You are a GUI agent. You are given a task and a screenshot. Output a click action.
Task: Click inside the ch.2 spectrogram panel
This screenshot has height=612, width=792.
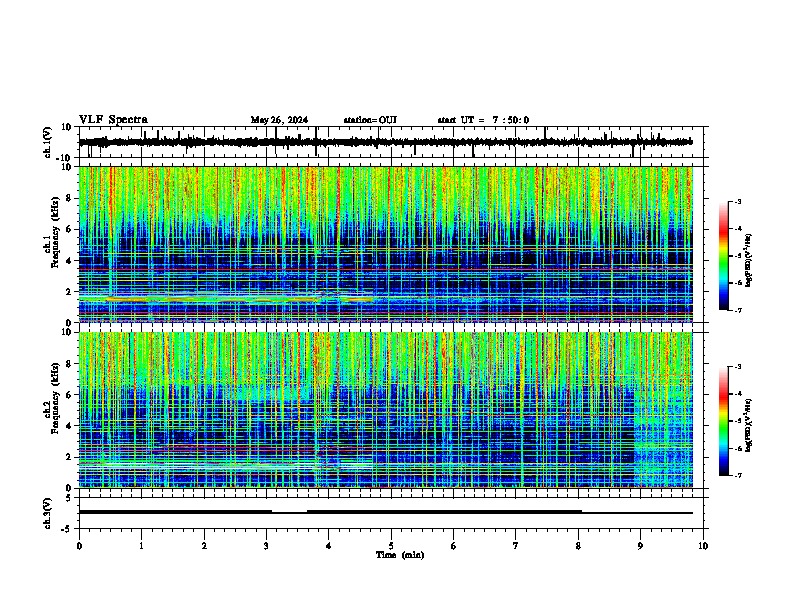point(385,410)
